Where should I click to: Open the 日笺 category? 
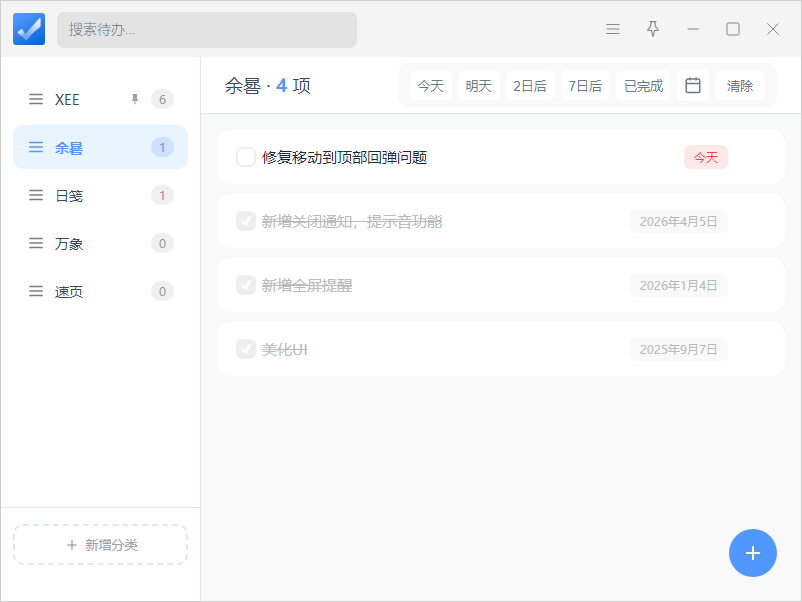point(100,195)
